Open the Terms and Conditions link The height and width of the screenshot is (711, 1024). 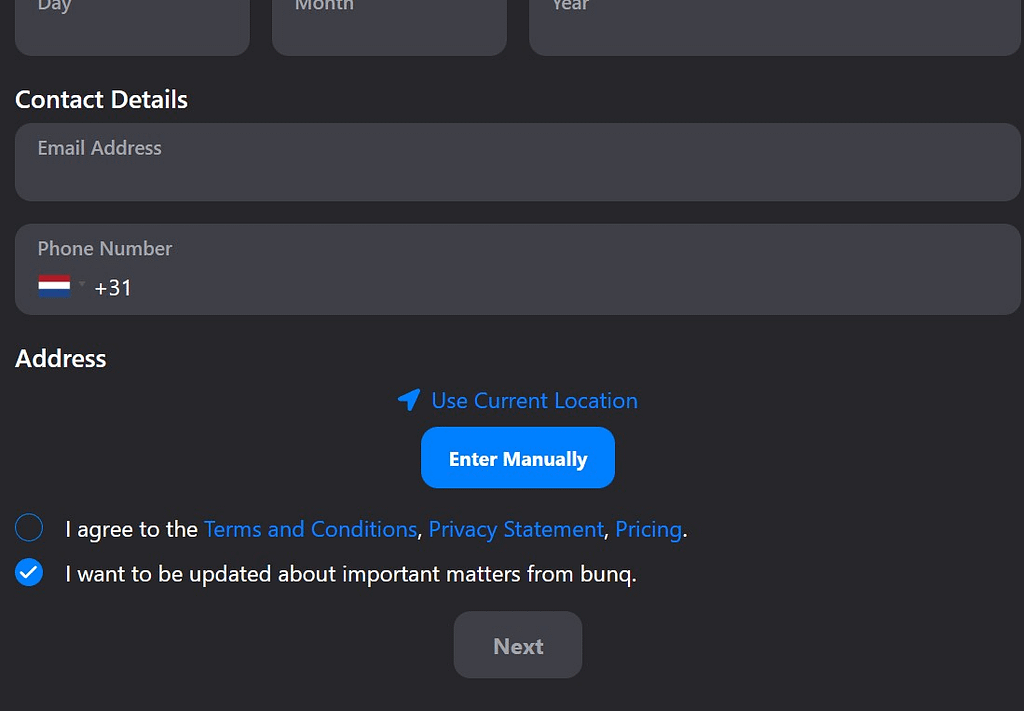[x=310, y=529]
